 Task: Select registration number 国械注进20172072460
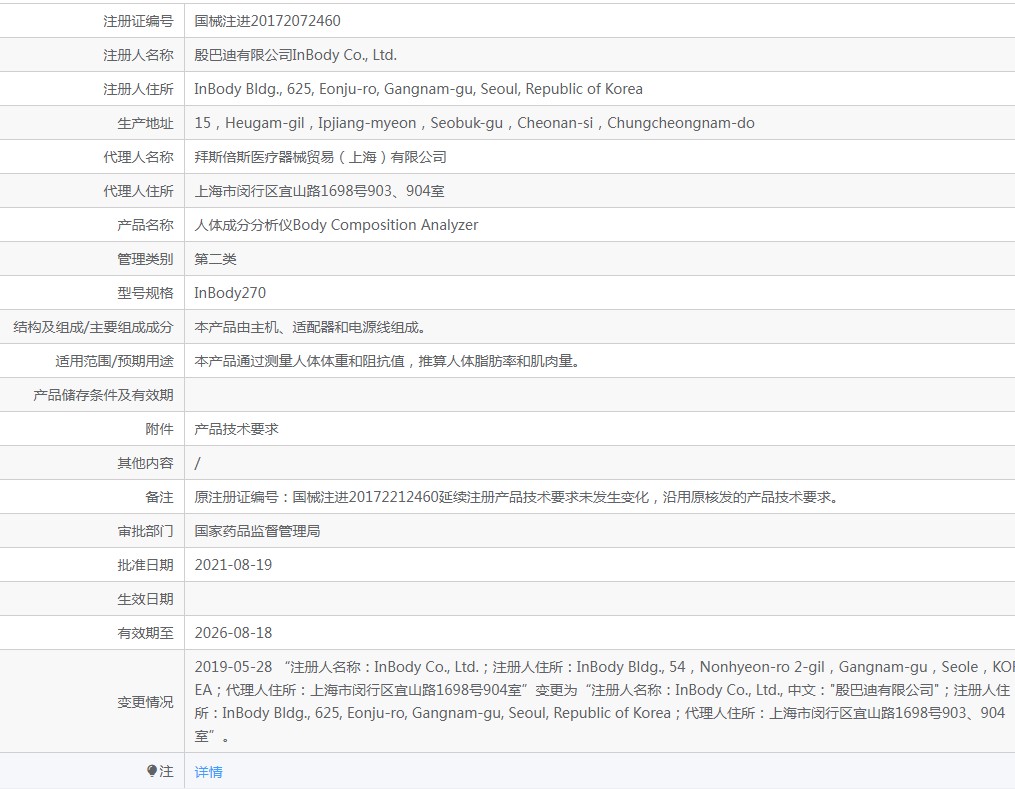coord(267,21)
